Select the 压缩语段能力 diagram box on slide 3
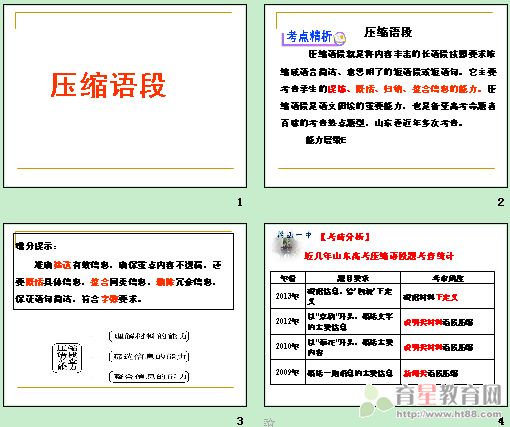510x427 pixels. (x=67, y=357)
